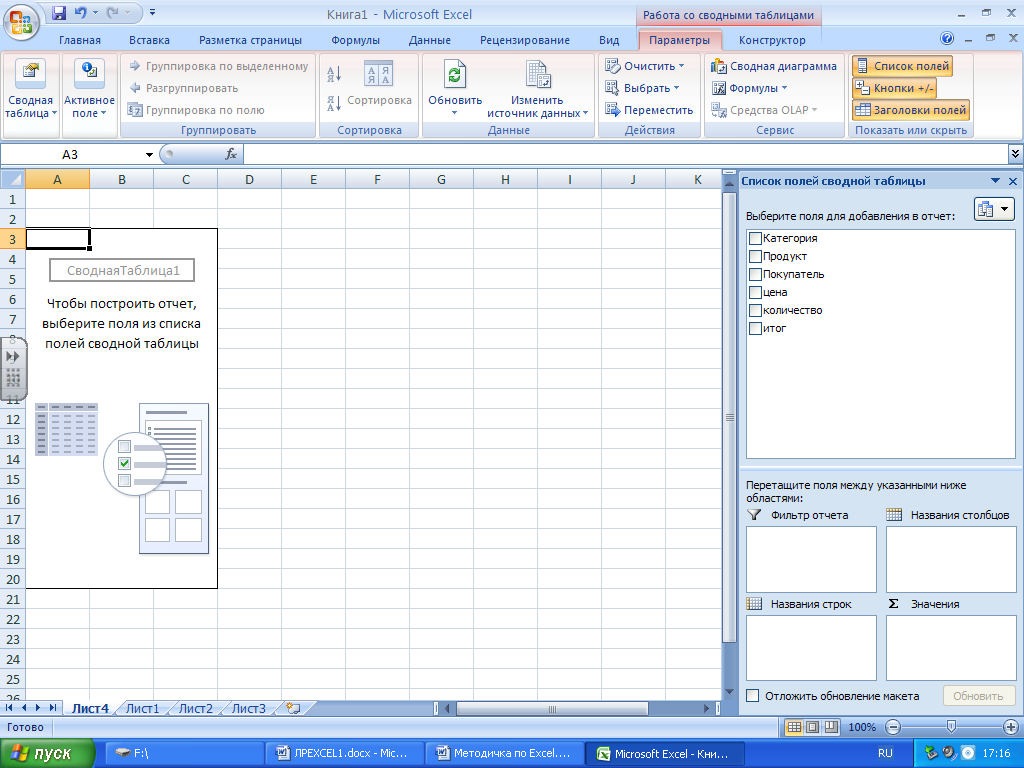Toggle Список полей button
1024x768 pixels.
coord(902,66)
